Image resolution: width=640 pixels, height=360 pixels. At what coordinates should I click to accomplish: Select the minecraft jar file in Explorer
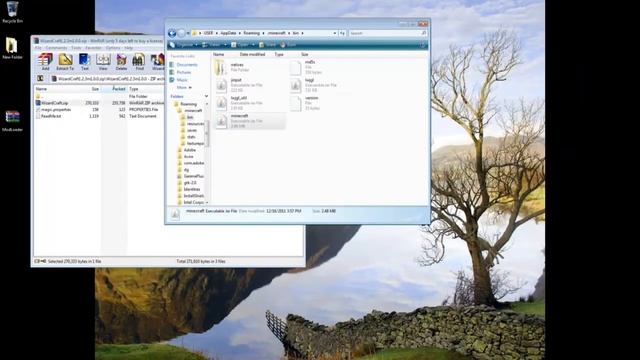(x=250, y=121)
